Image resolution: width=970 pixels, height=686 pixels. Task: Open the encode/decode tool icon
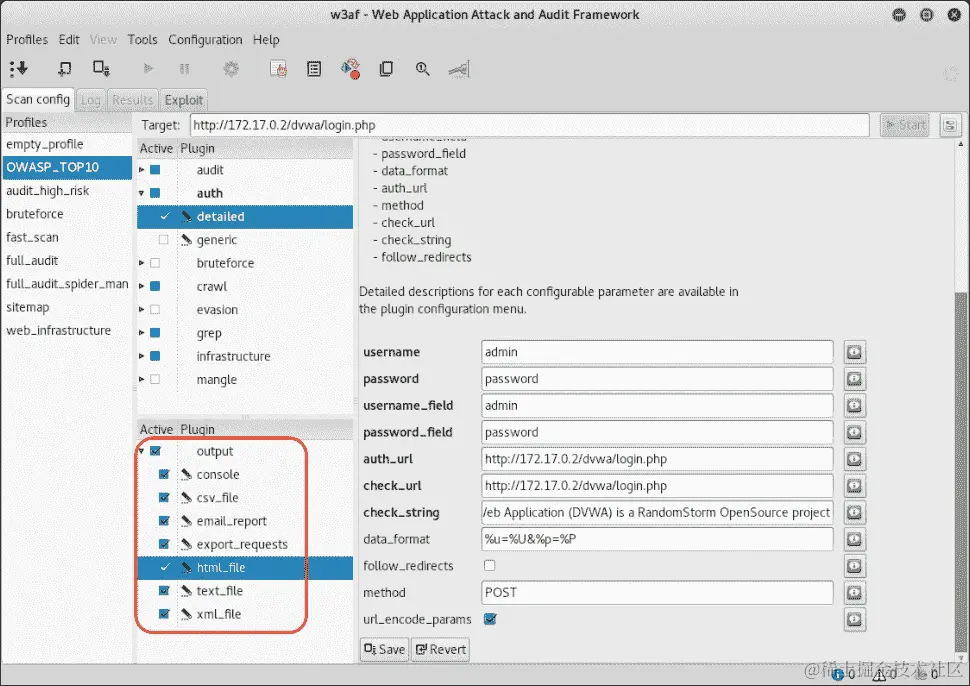[x=351, y=68]
